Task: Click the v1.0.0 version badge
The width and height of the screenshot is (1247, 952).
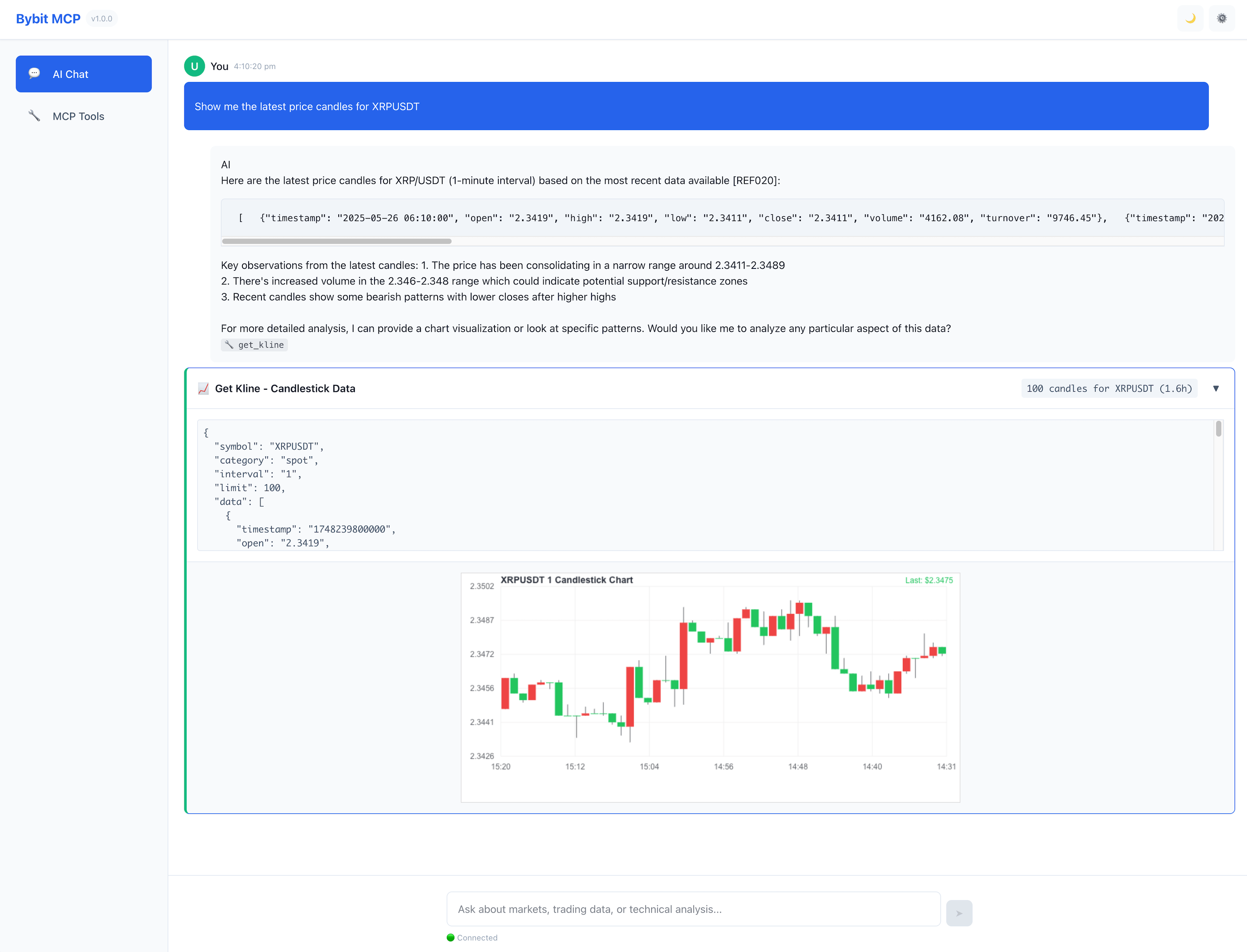Action: pyautogui.click(x=101, y=18)
